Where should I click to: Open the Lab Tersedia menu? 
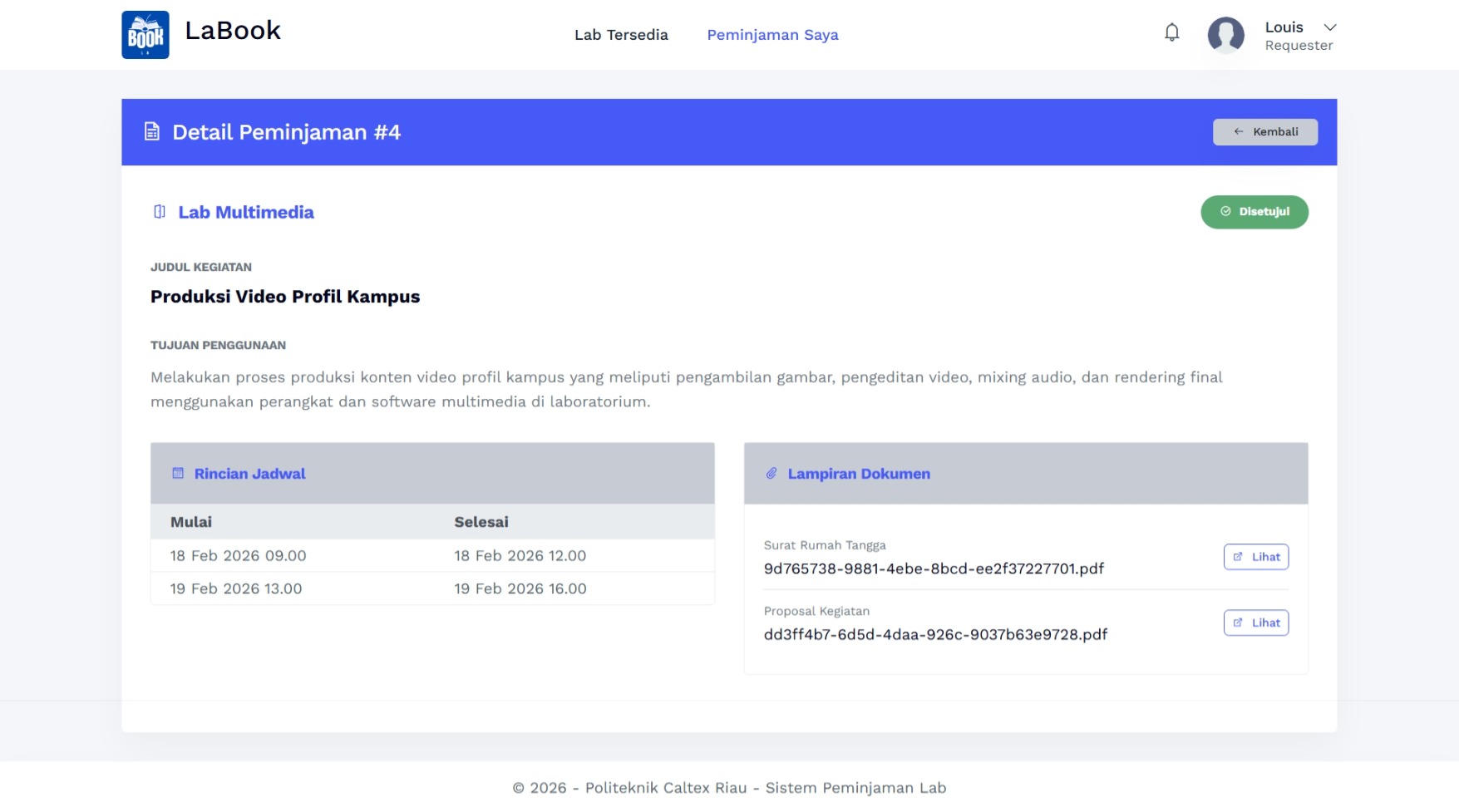[x=621, y=35]
